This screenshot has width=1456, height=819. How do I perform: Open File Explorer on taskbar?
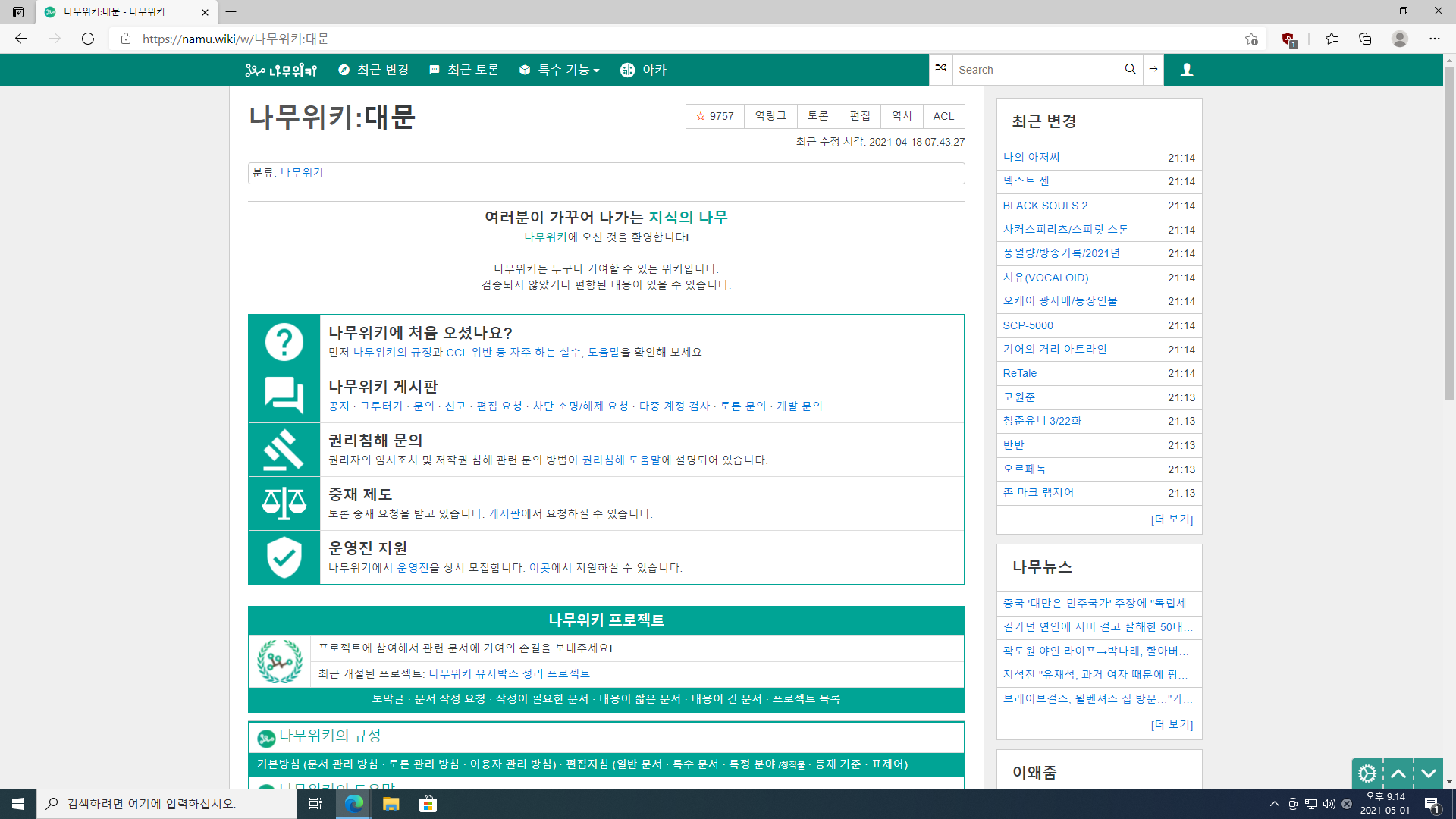pyautogui.click(x=391, y=804)
